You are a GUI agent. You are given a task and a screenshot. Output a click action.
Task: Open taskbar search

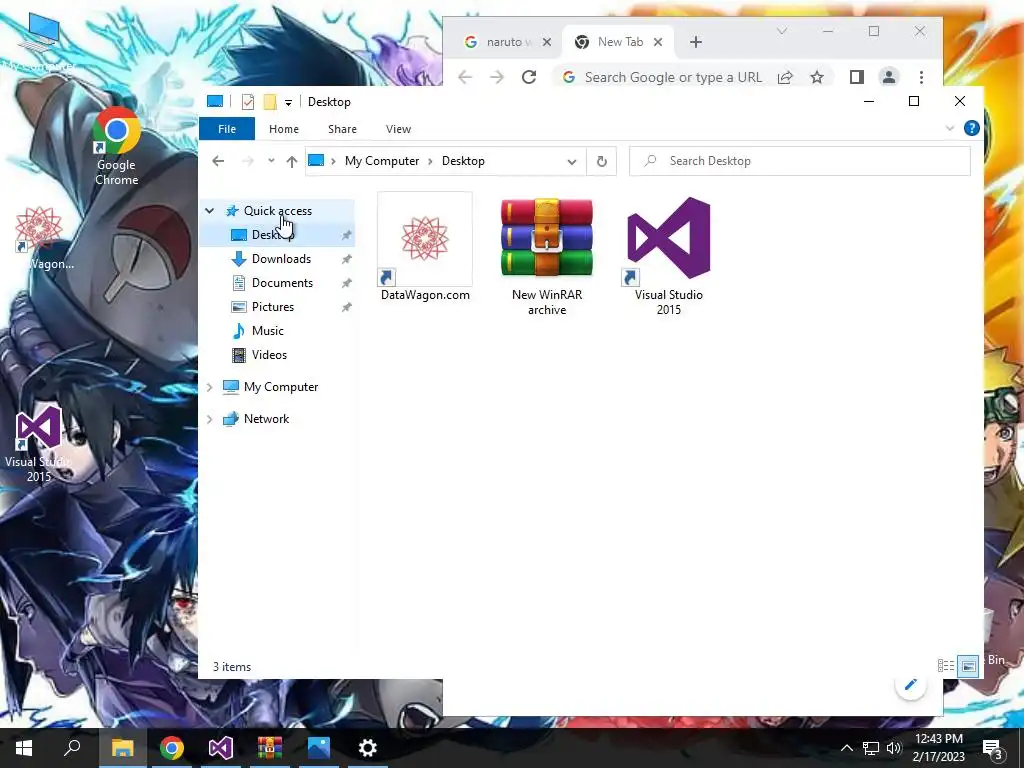[72, 748]
